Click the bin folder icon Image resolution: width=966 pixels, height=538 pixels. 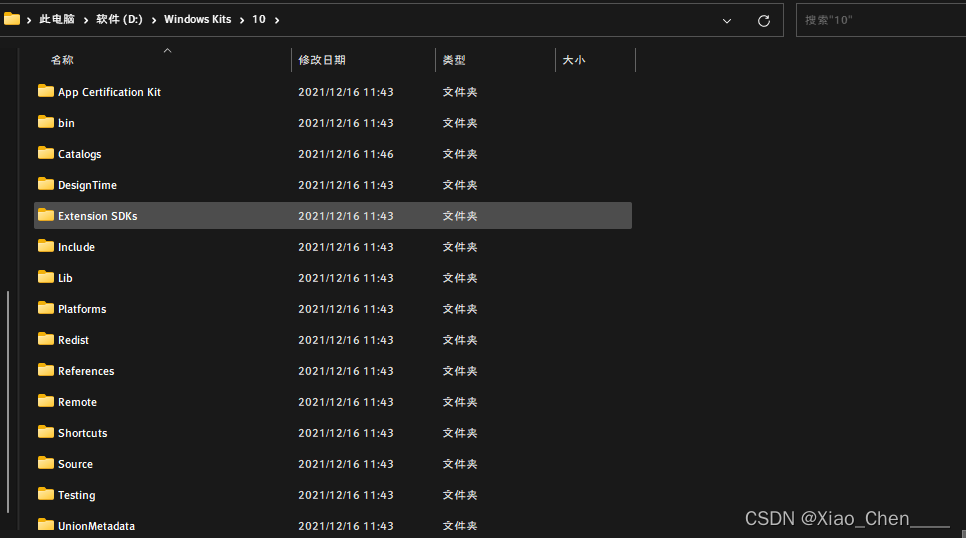tap(46, 122)
